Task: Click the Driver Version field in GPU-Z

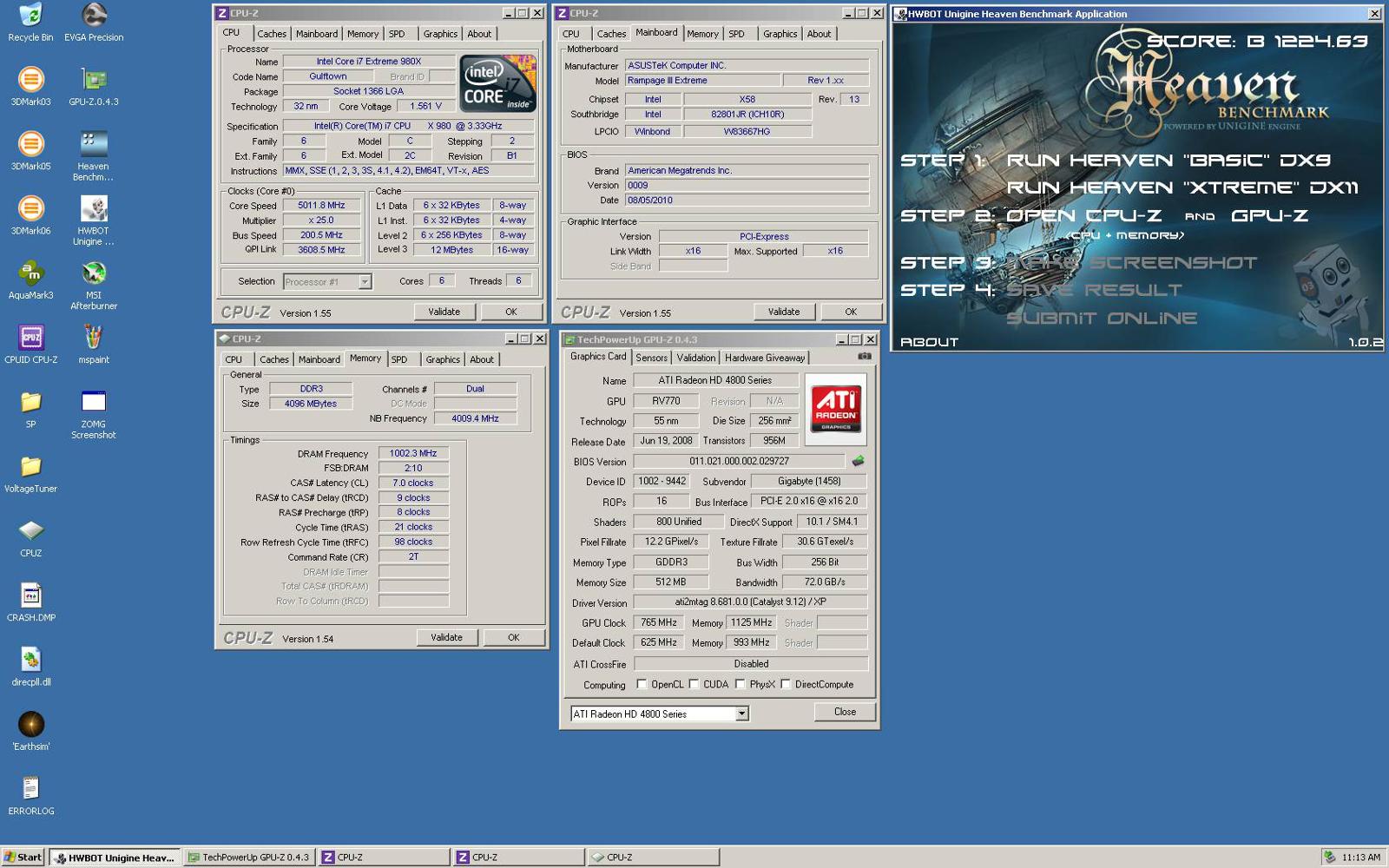Action: click(x=750, y=602)
